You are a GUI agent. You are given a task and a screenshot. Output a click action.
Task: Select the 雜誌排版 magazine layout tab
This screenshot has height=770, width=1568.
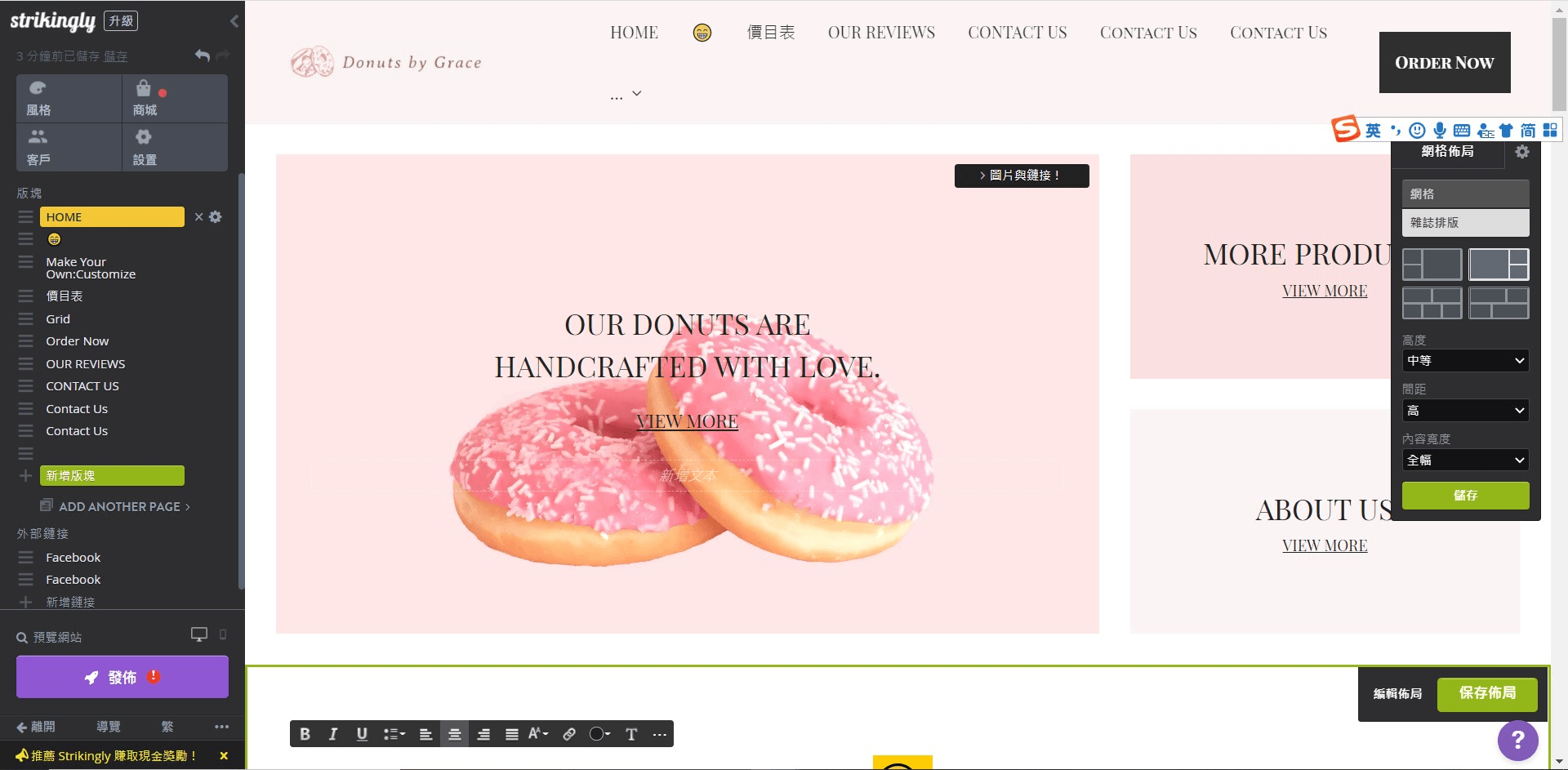coord(1465,223)
